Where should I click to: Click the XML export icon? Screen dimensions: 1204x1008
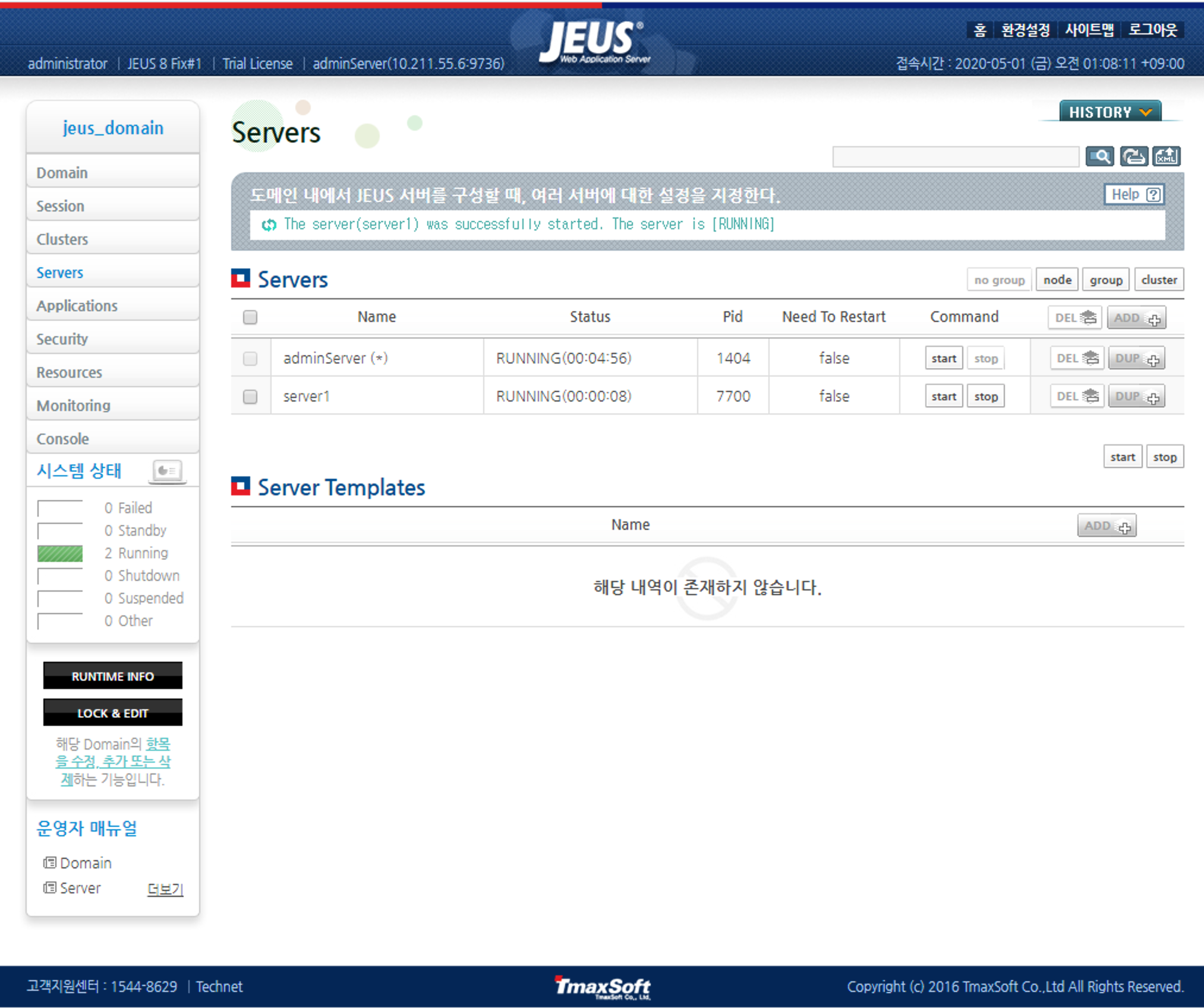[x=1166, y=156]
